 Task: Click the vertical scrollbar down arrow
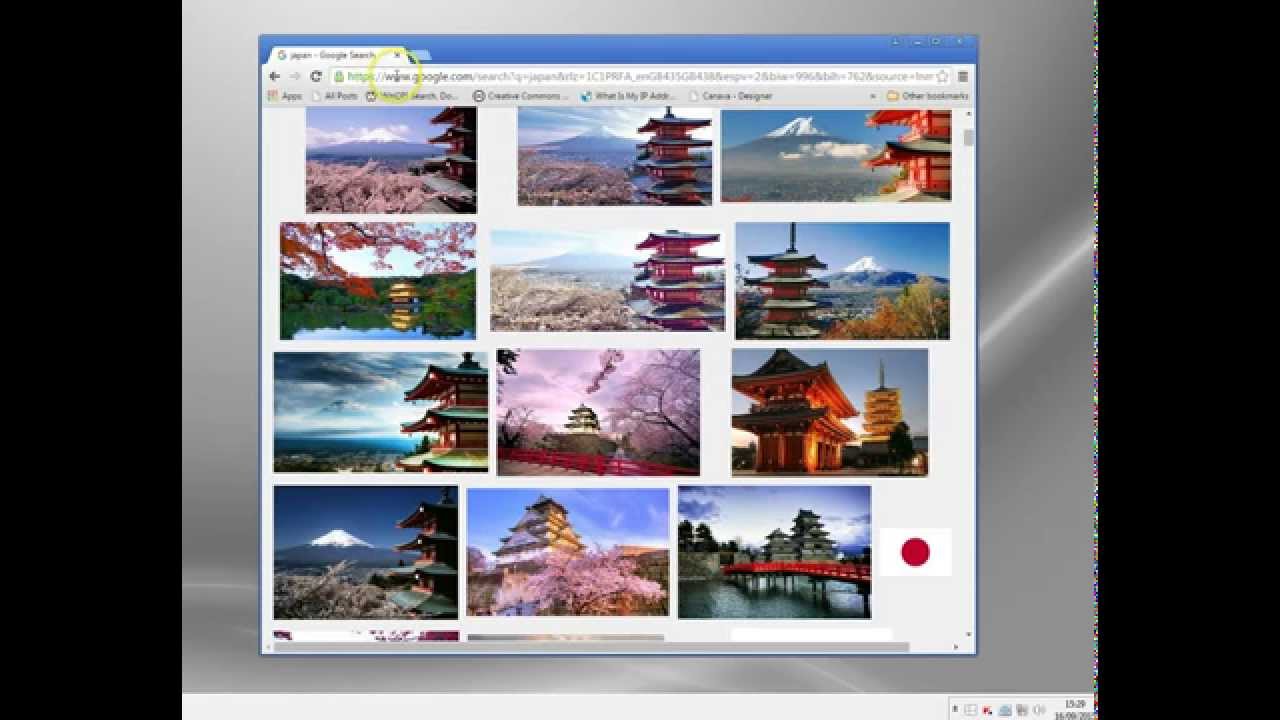[968, 634]
